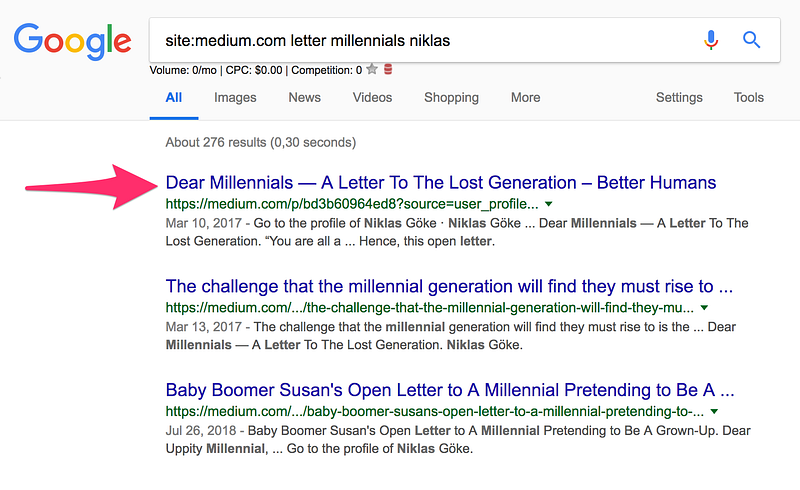
Task: Go to the Videos tab
Action: (372, 98)
